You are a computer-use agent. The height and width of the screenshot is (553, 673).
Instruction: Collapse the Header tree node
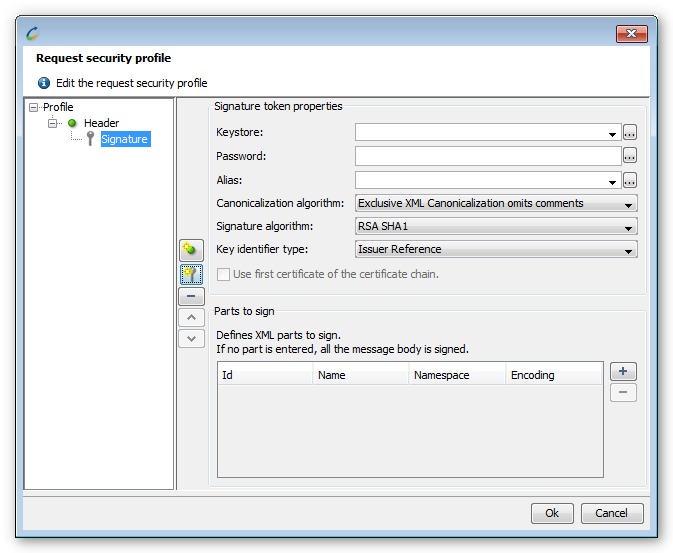tap(52, 123)
